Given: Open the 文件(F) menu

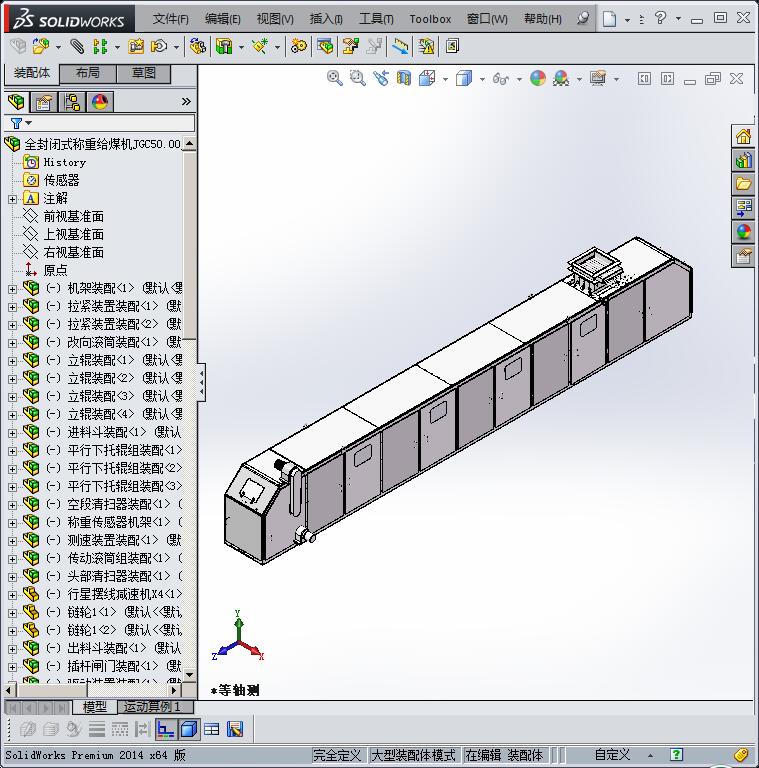Looking at the screenshot, I should (x=170, y=19).
